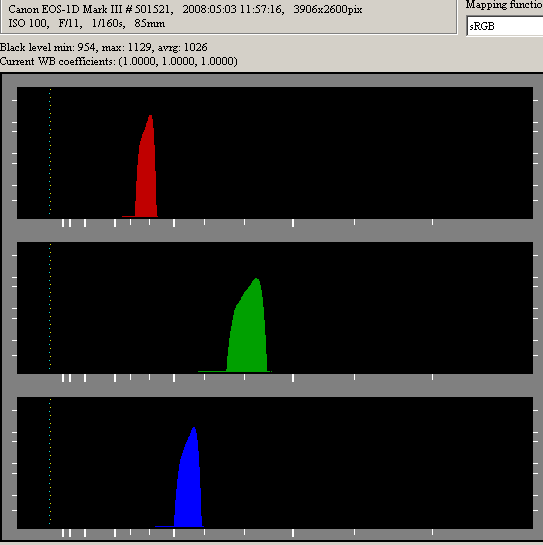Click the ISO 100 value
Viewport: 543px width, 545px height.
pyautogui.click(x=27, y=23)
